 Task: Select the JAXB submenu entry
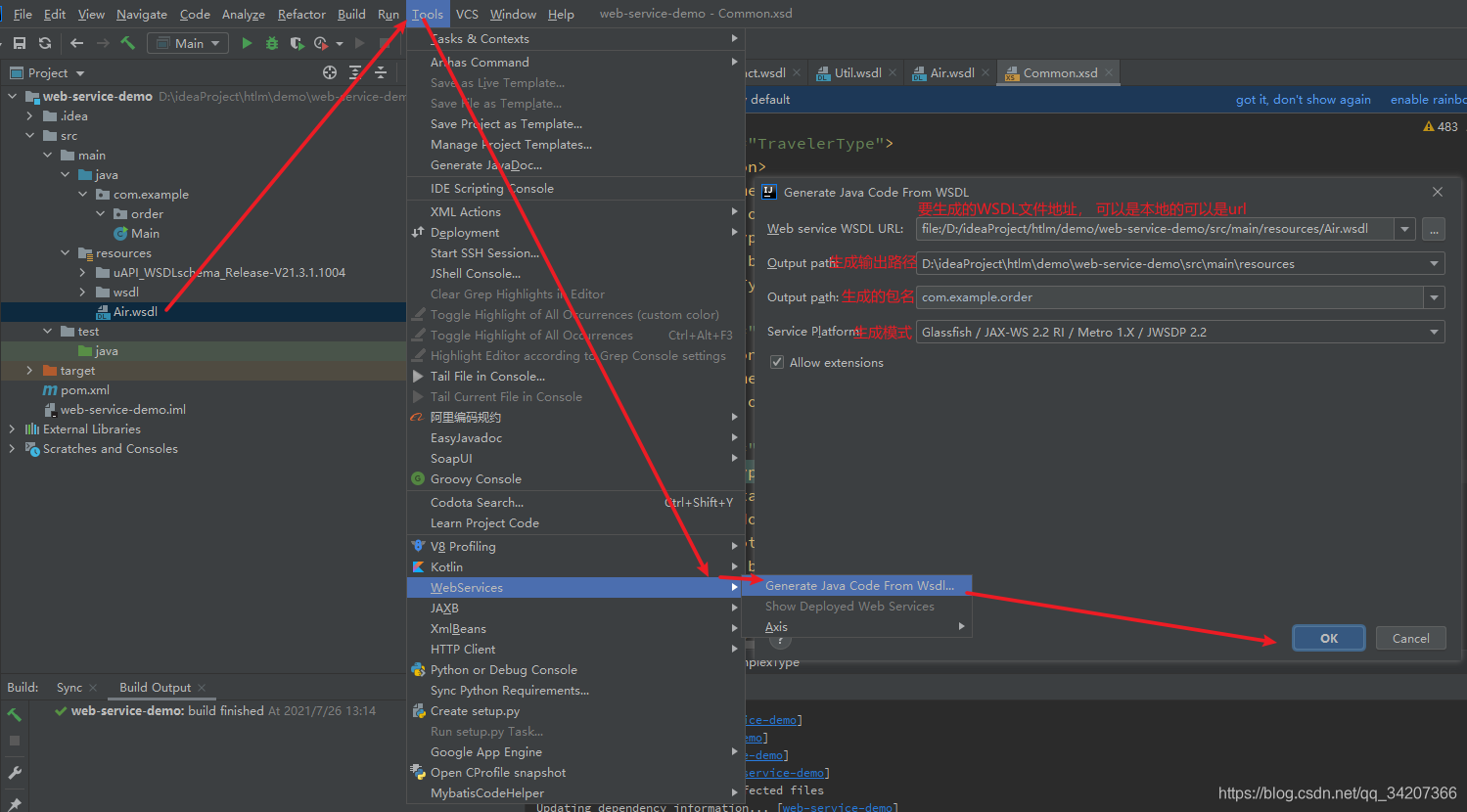coord(575,608)
